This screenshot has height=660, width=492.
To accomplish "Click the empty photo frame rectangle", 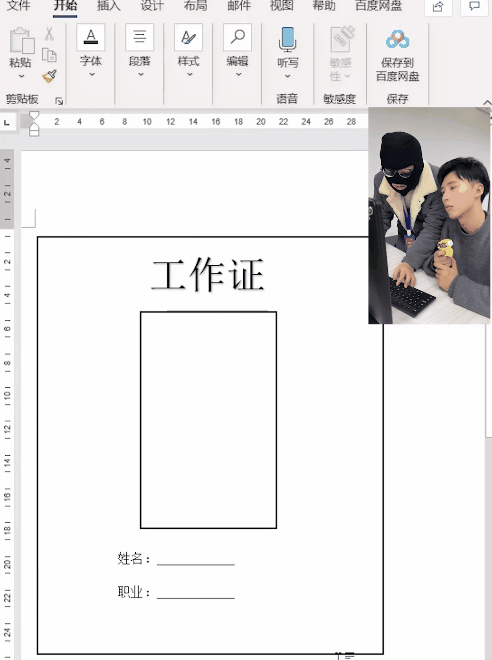I will (208, 420).
